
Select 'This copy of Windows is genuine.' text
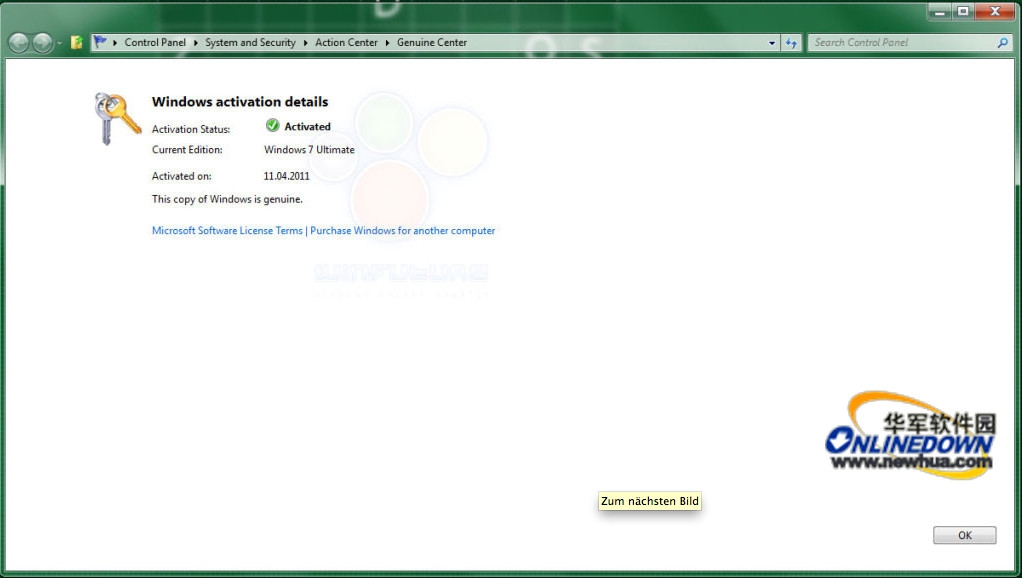tap(227, 199)
